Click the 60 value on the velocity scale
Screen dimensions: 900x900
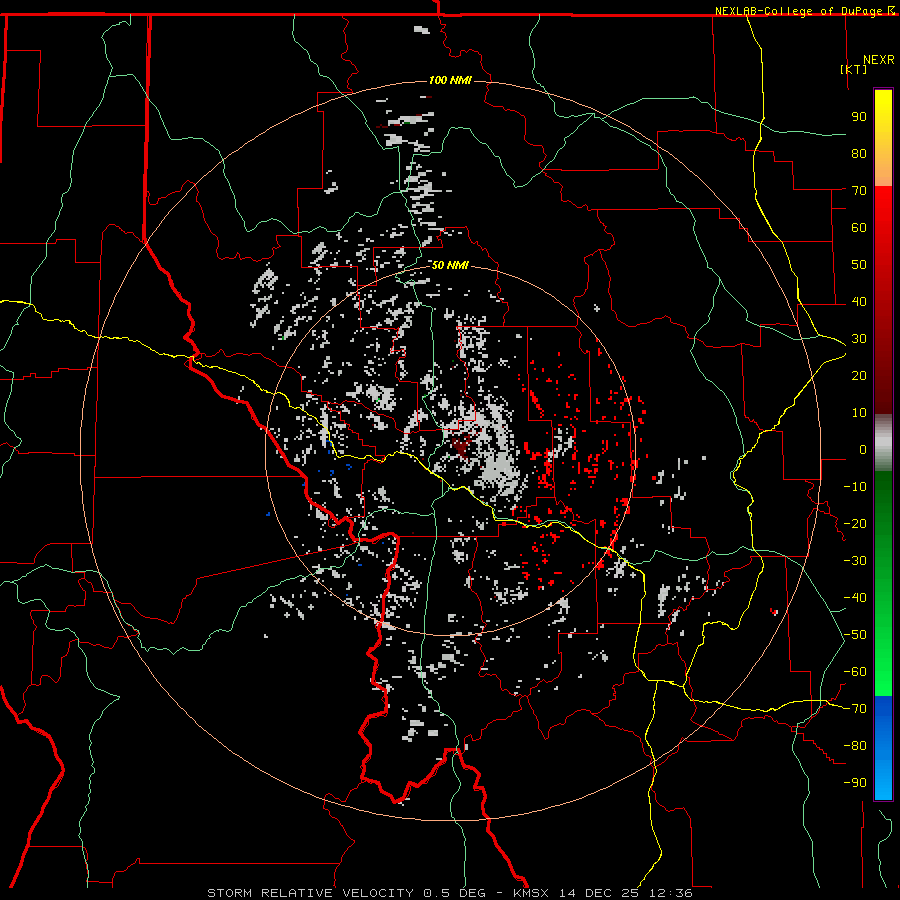click(859, 227)
